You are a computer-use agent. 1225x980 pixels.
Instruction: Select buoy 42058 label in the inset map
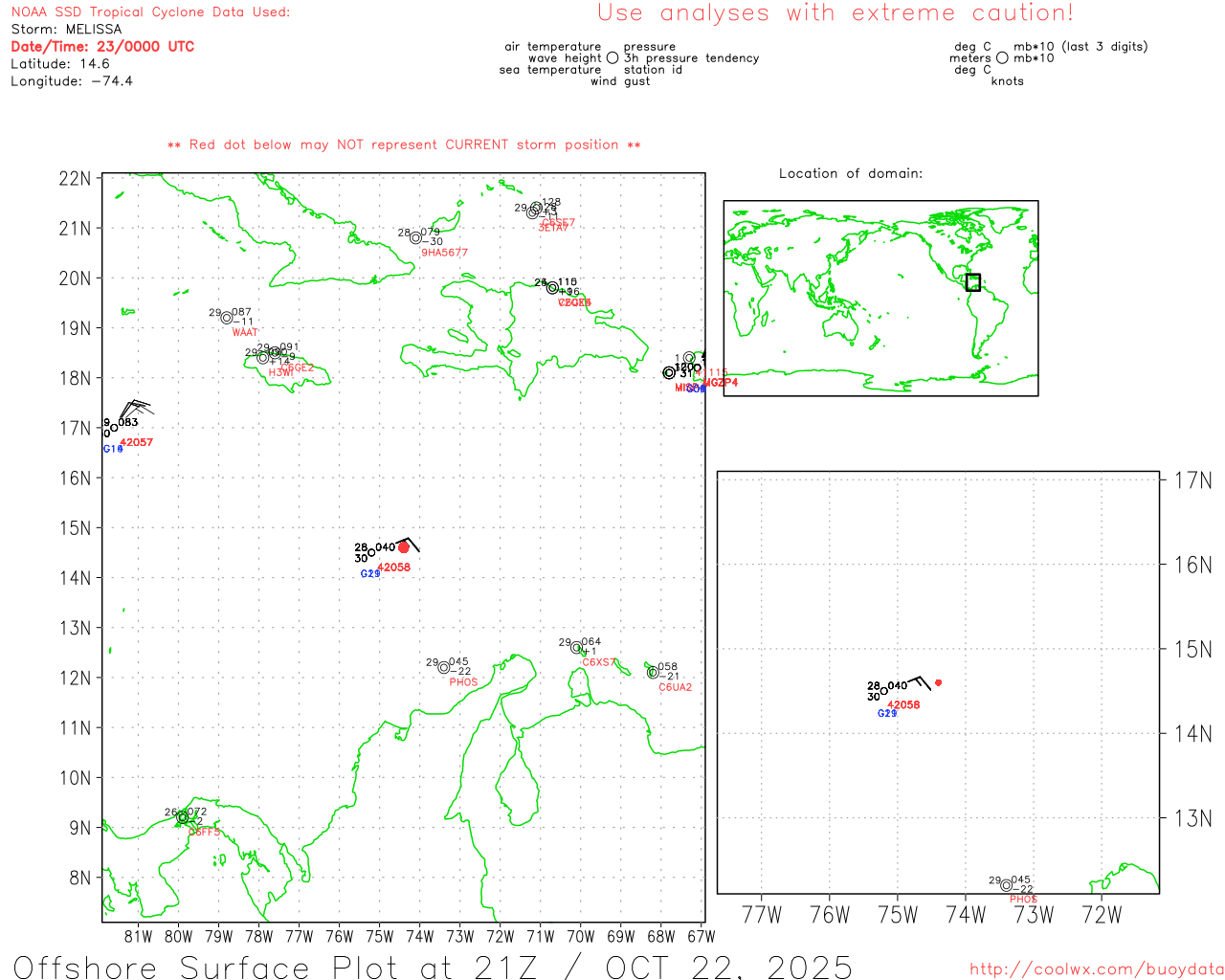(x=903, y=705)
